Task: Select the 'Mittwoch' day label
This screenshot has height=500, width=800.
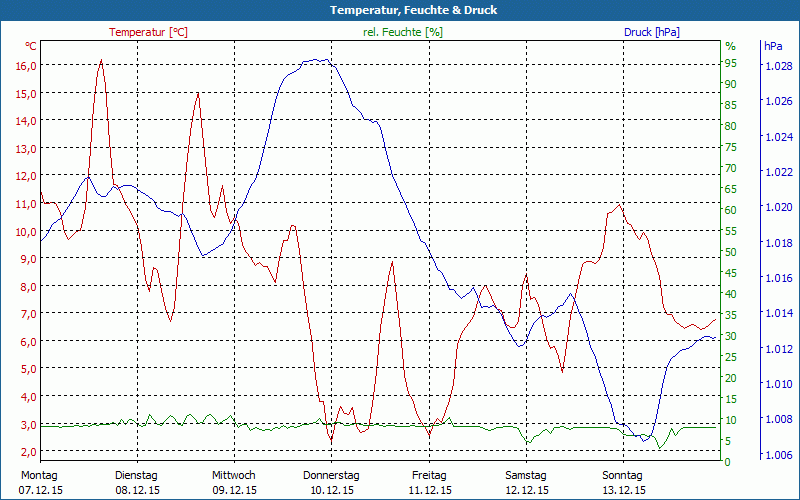Action: pos(233,475)
